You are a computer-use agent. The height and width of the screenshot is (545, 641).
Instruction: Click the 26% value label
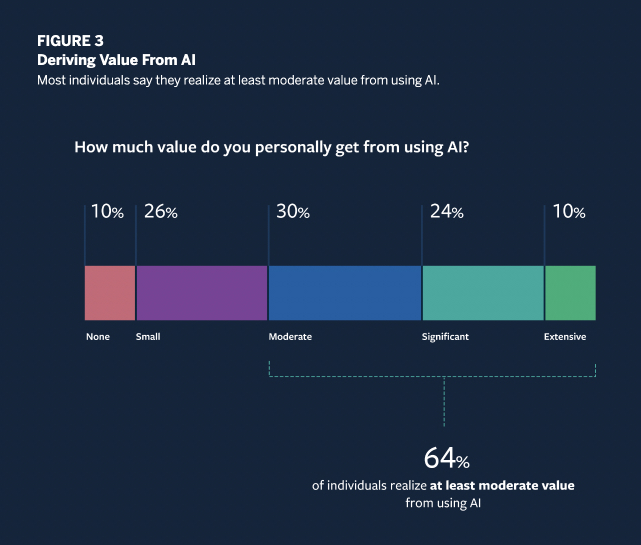(161, 212)
